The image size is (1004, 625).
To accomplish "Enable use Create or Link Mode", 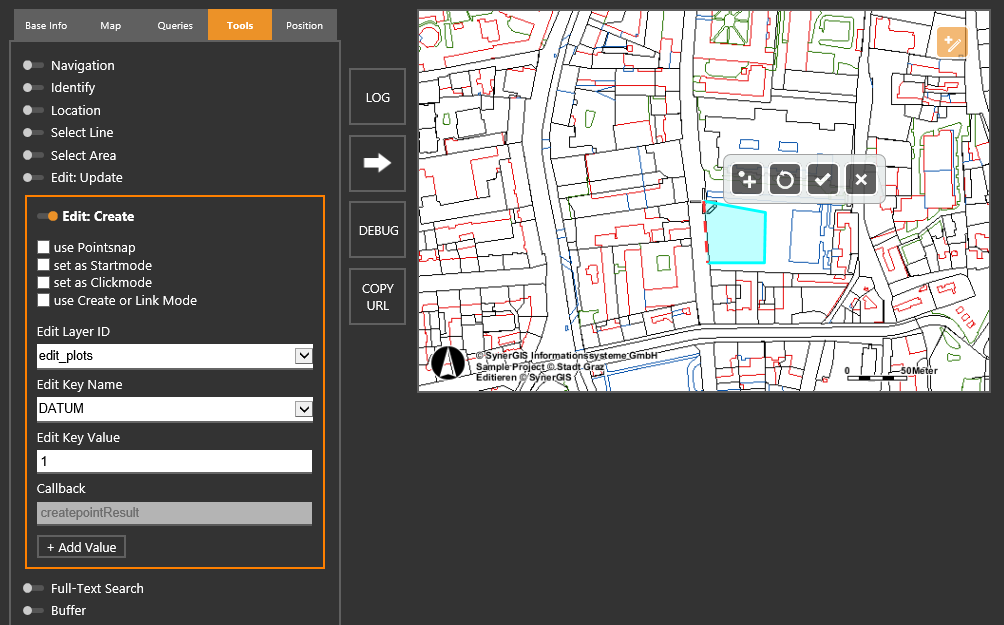I will point(43,300).
